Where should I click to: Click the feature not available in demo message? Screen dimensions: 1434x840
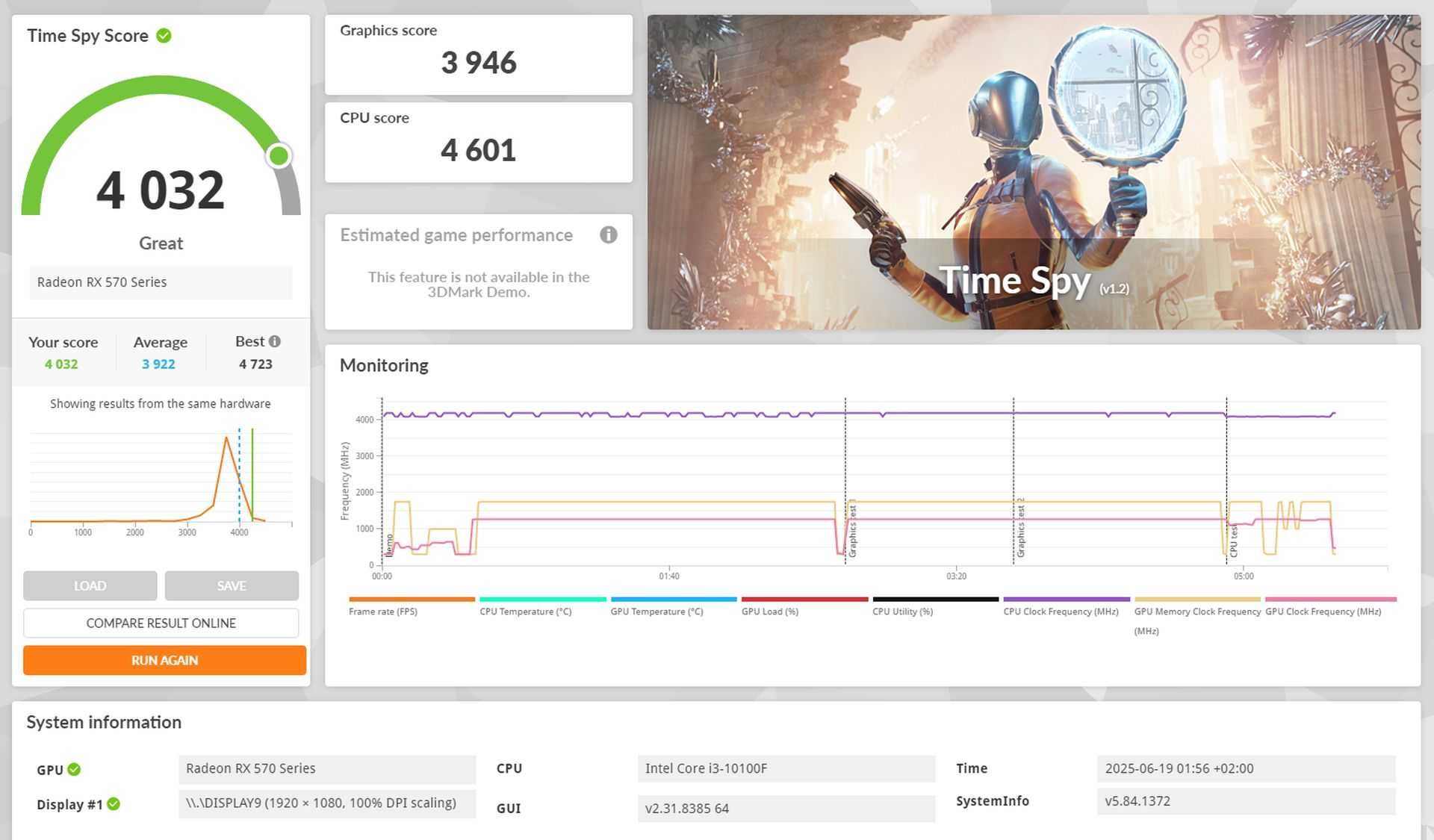(479, 284)
